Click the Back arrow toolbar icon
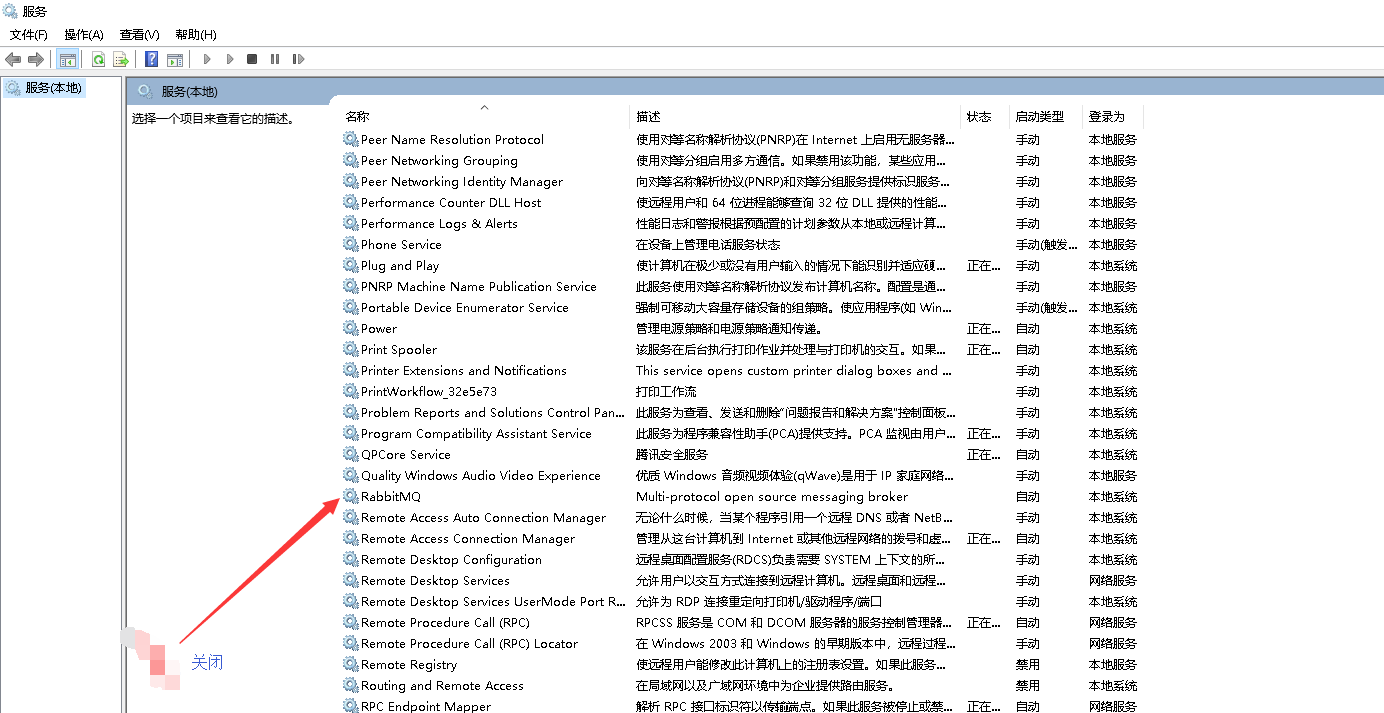The width and height of the screenshot is (1384, 713). [13, 59]
